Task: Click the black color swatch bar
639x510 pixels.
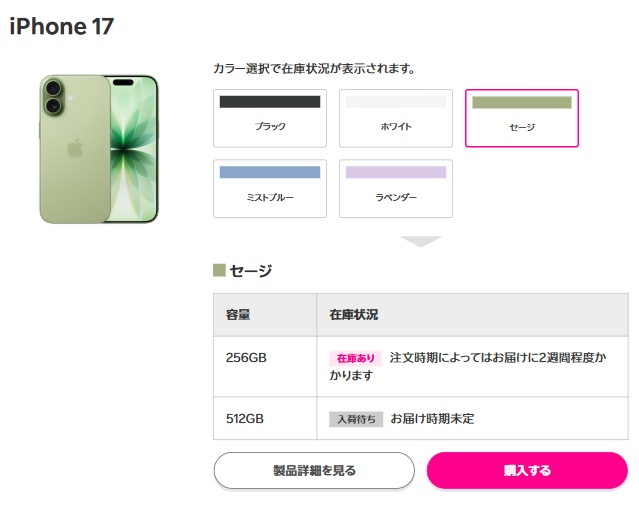Action: tap(270, 102)
